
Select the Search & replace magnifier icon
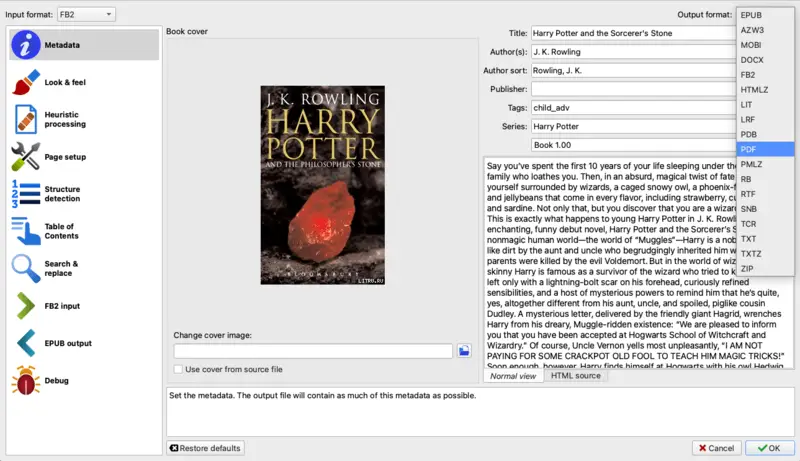[x=26, y=268]
